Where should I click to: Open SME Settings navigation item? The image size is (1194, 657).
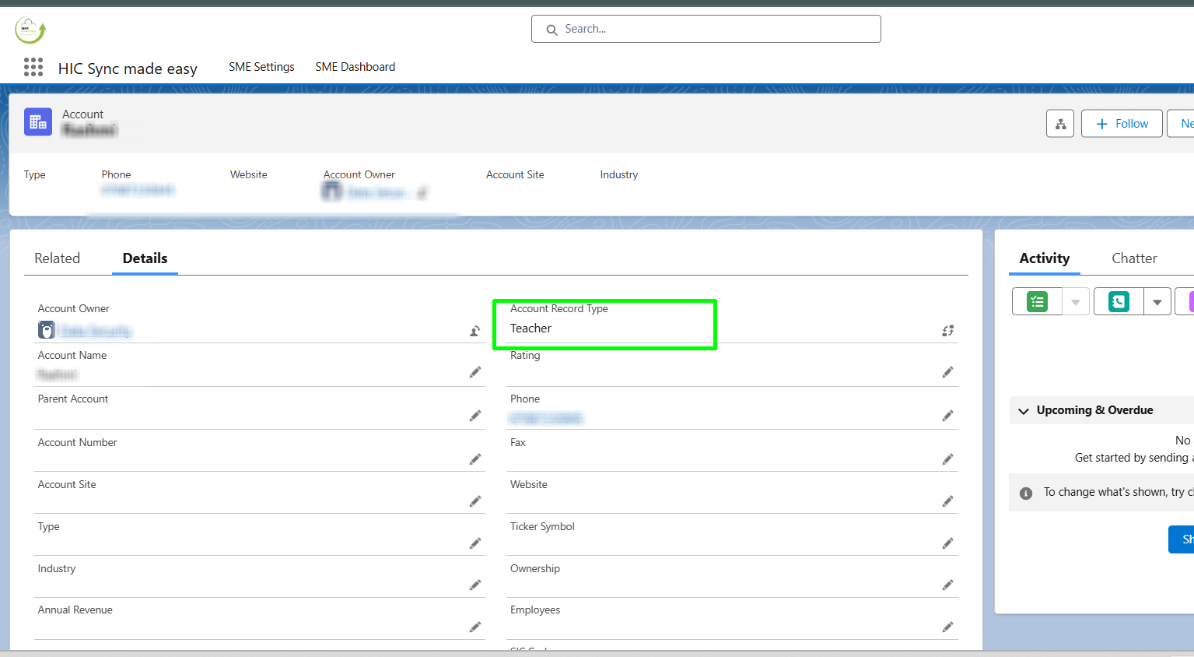tap(261, 67)
